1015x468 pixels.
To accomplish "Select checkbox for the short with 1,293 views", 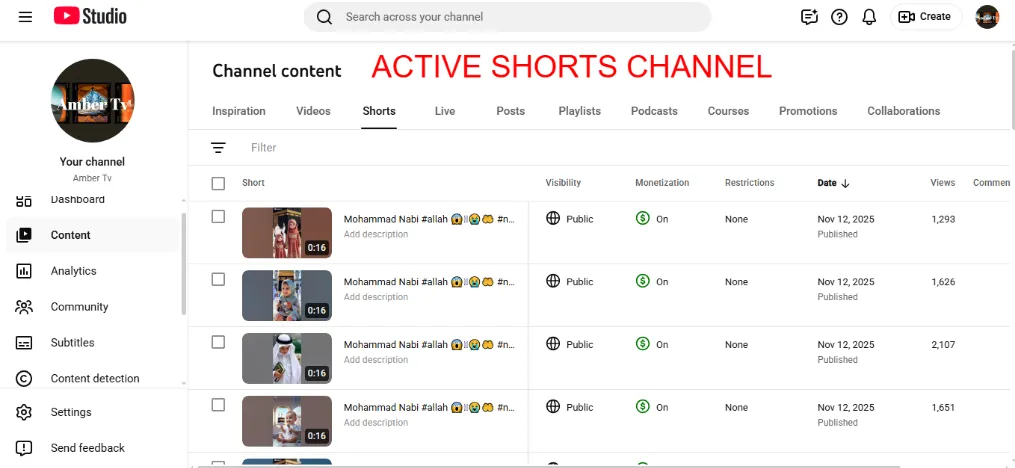I will pos(218,217).
